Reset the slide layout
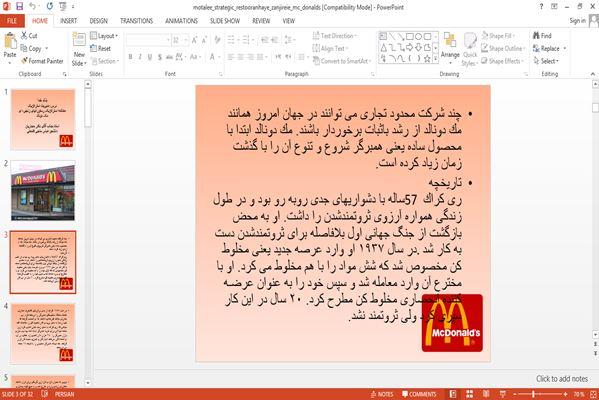The height and width of the screenshot is (400, 599). [100, 49]
